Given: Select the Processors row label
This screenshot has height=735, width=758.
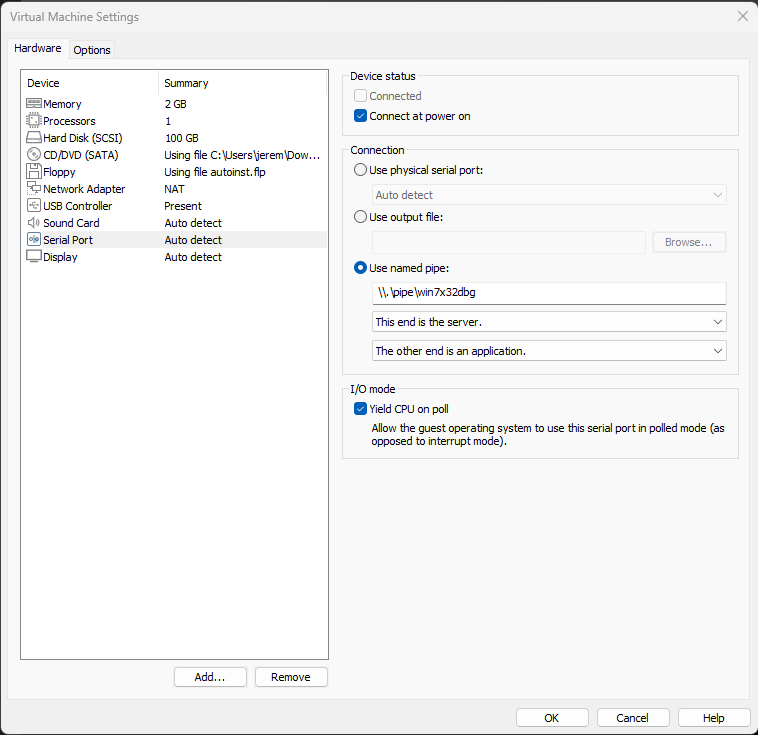Looking at the screenshot, I should (69, 121).
